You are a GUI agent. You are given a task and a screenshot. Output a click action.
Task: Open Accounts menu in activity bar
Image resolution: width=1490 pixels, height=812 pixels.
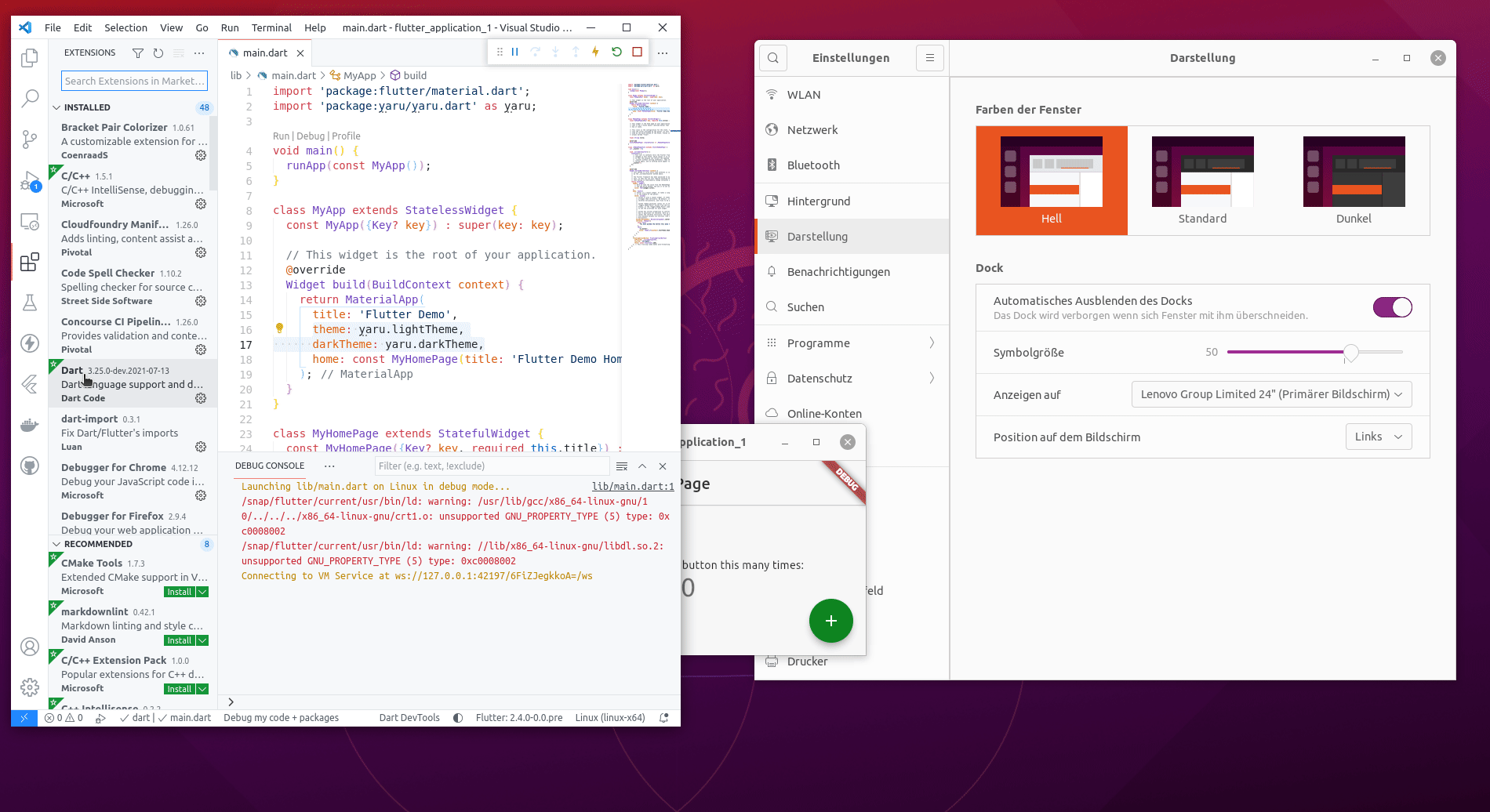point(30,647)
